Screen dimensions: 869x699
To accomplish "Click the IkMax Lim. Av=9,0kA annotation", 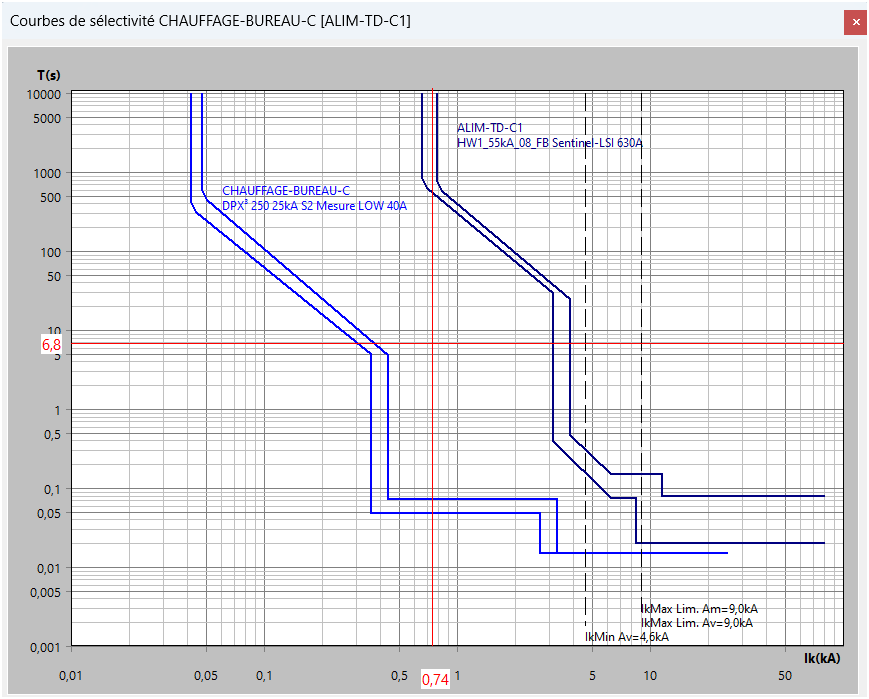I will 696,622.
